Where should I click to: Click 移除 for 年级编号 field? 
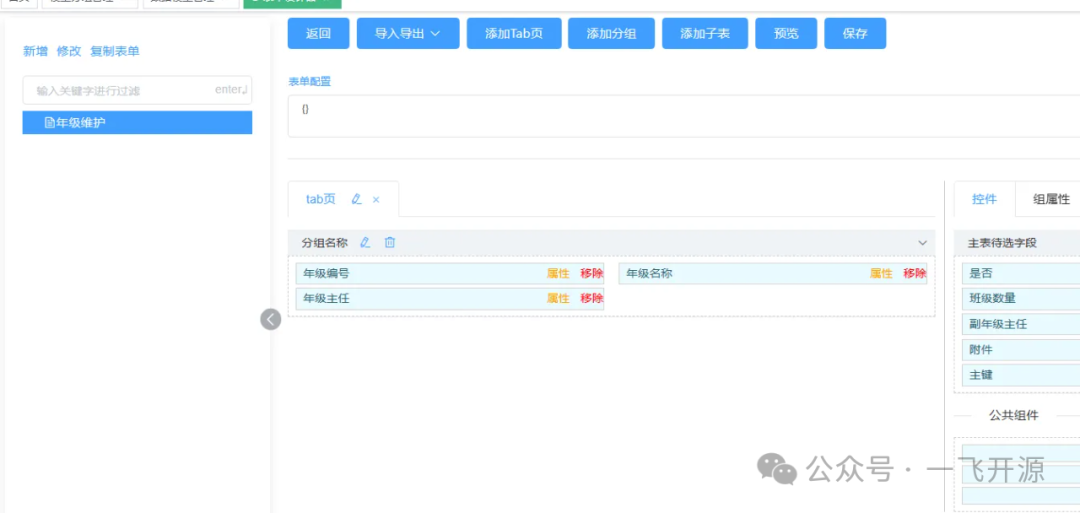[592, 273]
